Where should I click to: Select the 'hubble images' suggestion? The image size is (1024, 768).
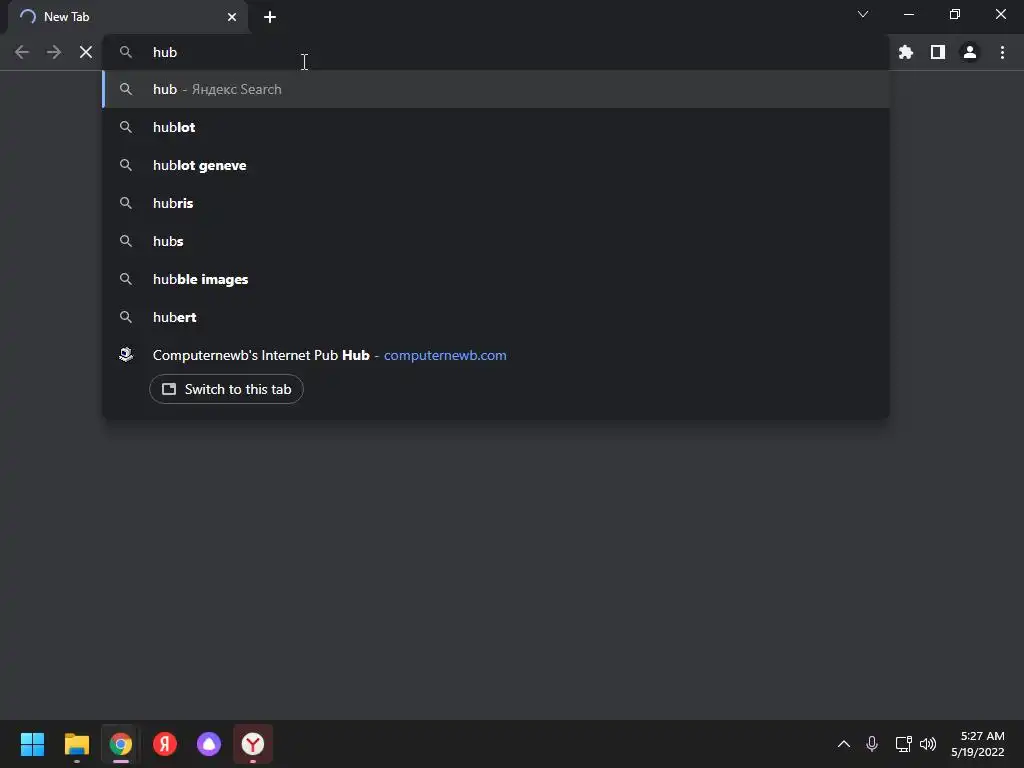click(496, 279)
